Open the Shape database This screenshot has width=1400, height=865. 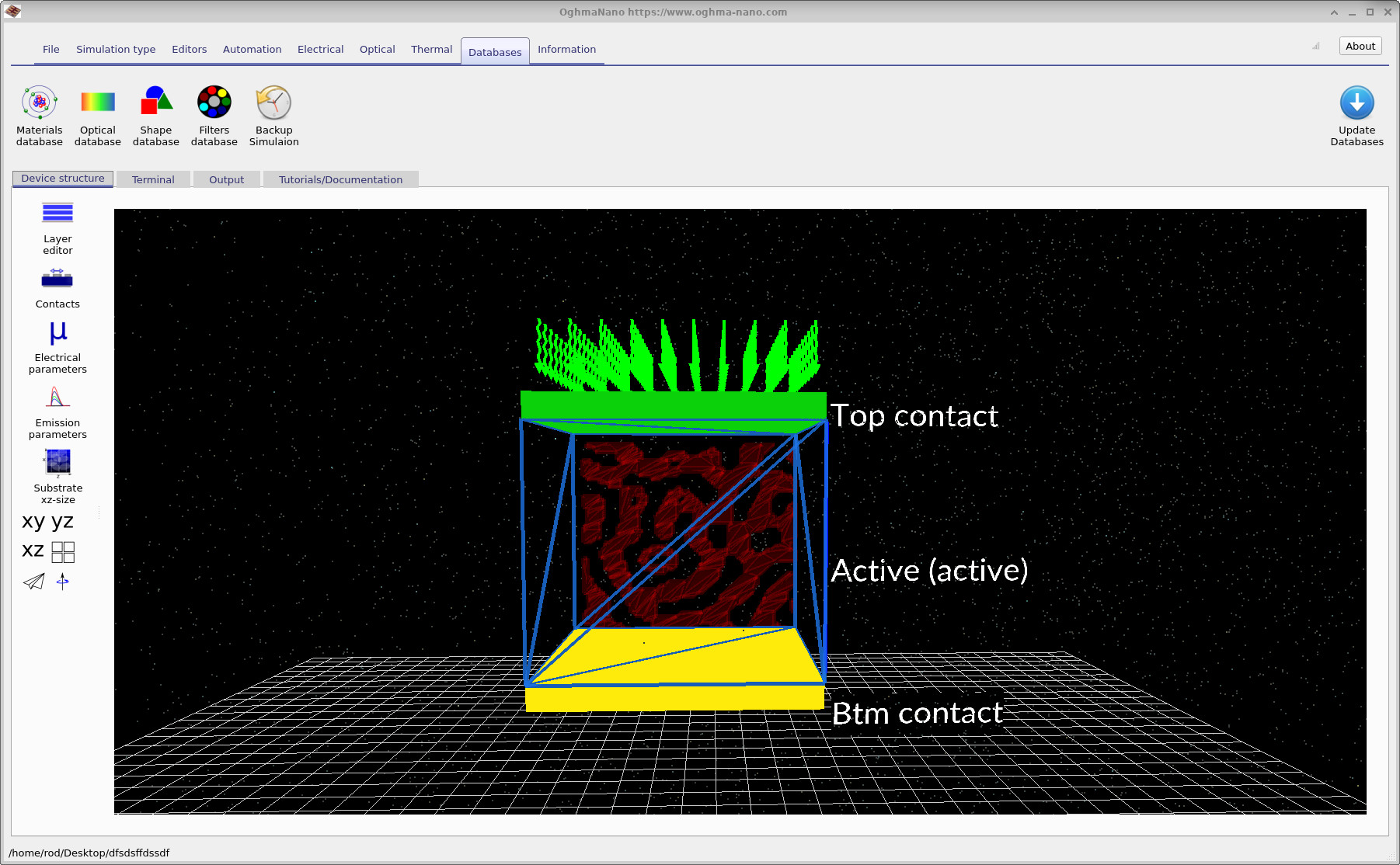click(x=155, y=115)
